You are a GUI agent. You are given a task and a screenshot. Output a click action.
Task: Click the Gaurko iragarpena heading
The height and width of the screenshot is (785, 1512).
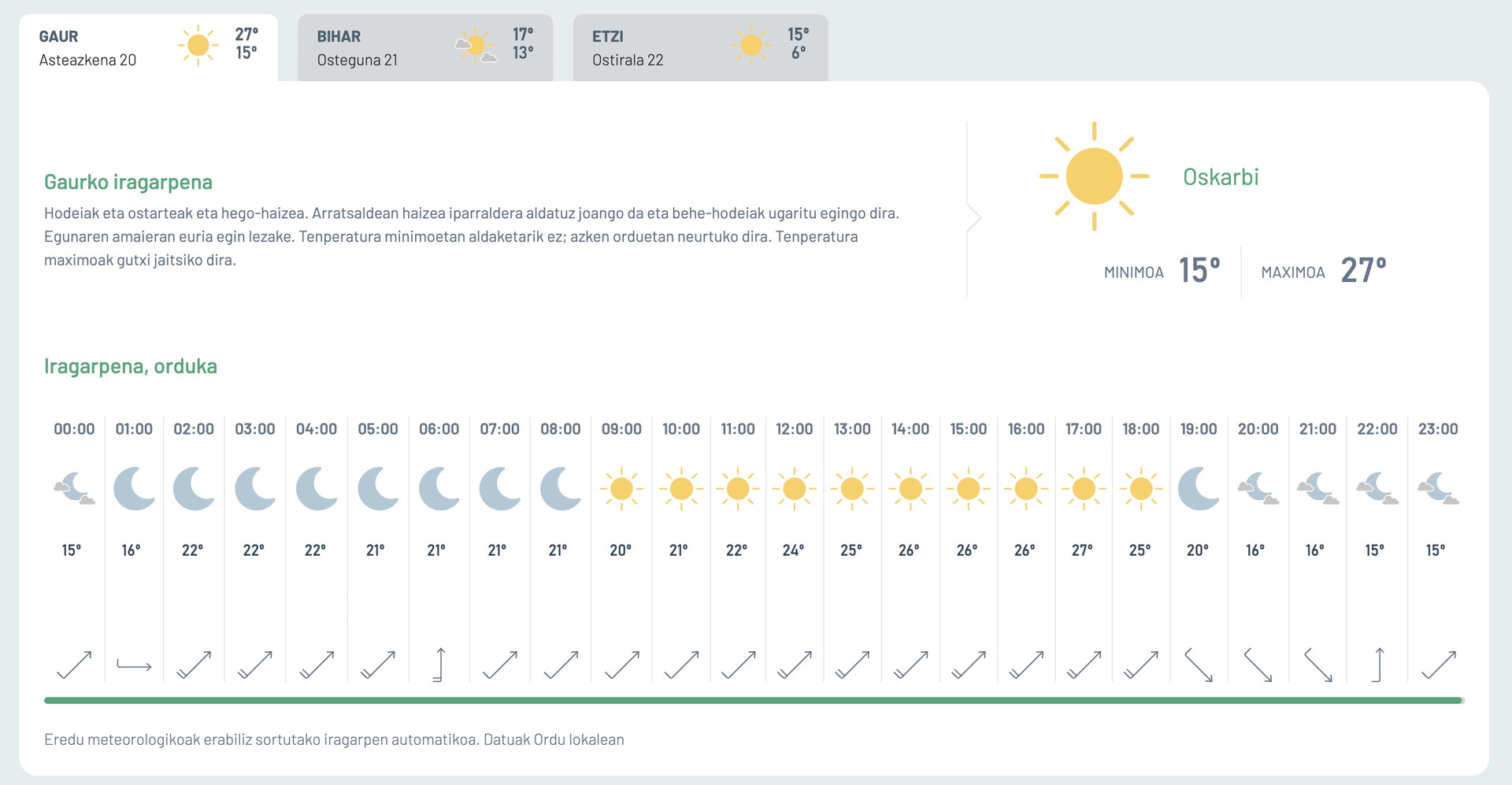[x=128, y=182]
